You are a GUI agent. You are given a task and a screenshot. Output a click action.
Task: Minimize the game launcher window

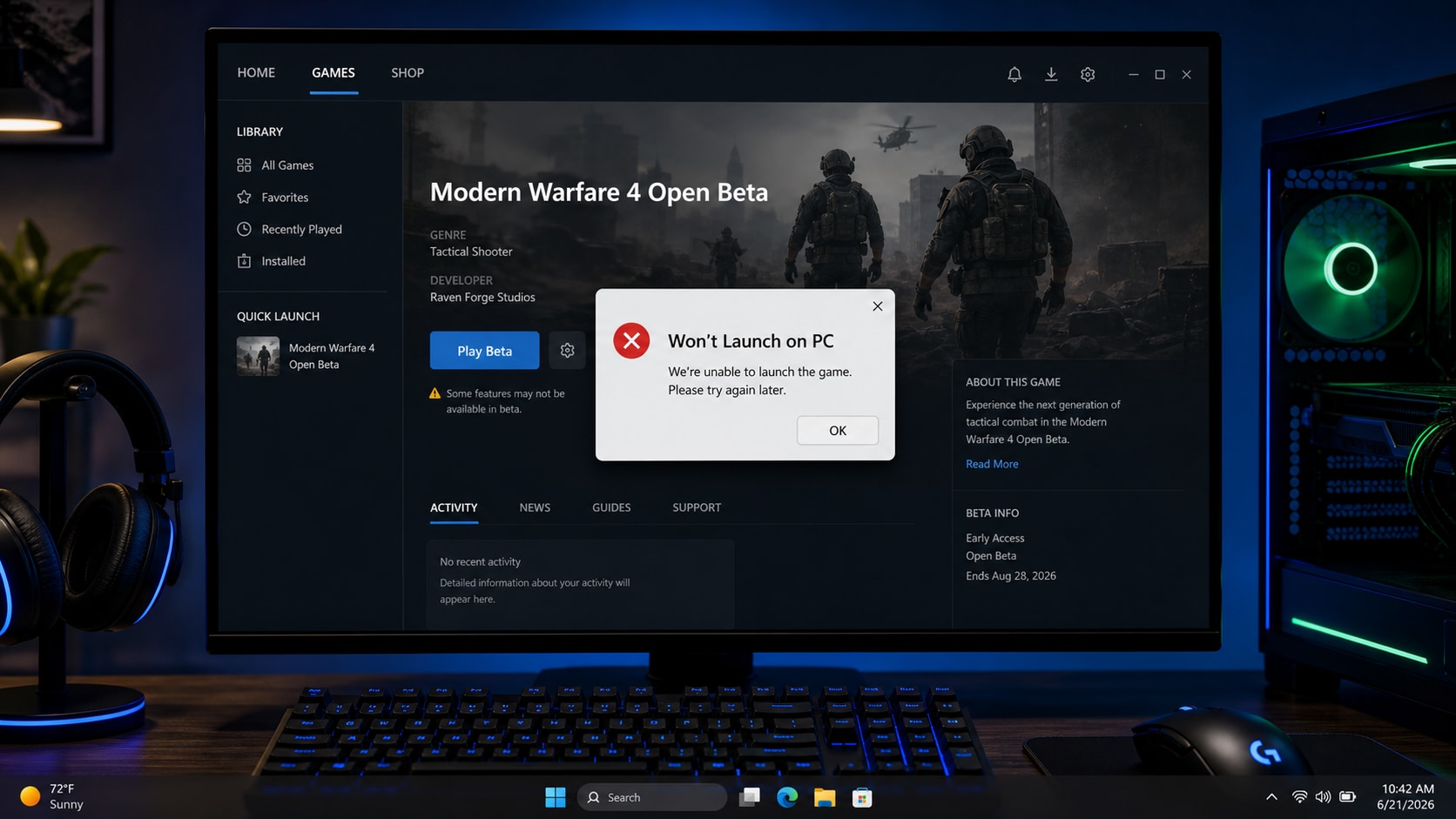1133,75
